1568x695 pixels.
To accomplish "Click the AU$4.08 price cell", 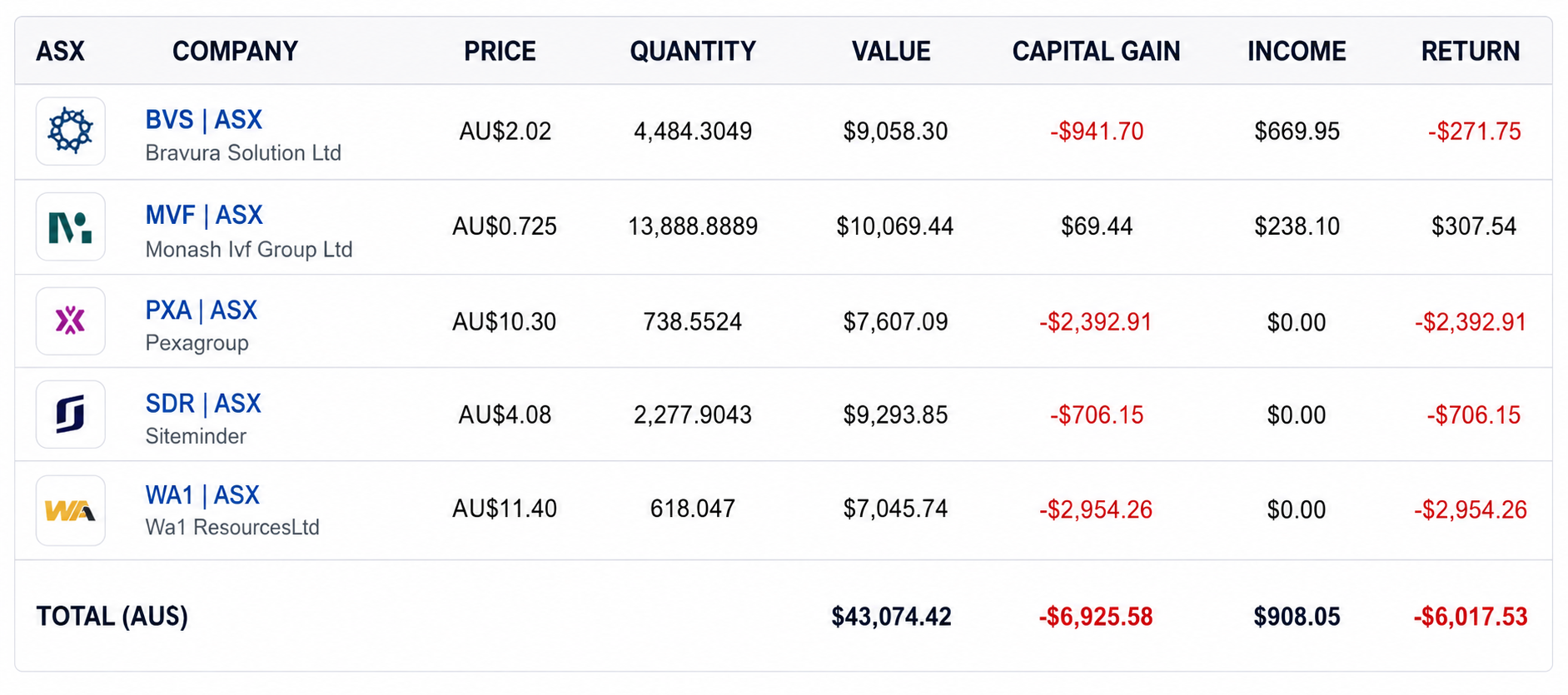I will coord(505,415).
